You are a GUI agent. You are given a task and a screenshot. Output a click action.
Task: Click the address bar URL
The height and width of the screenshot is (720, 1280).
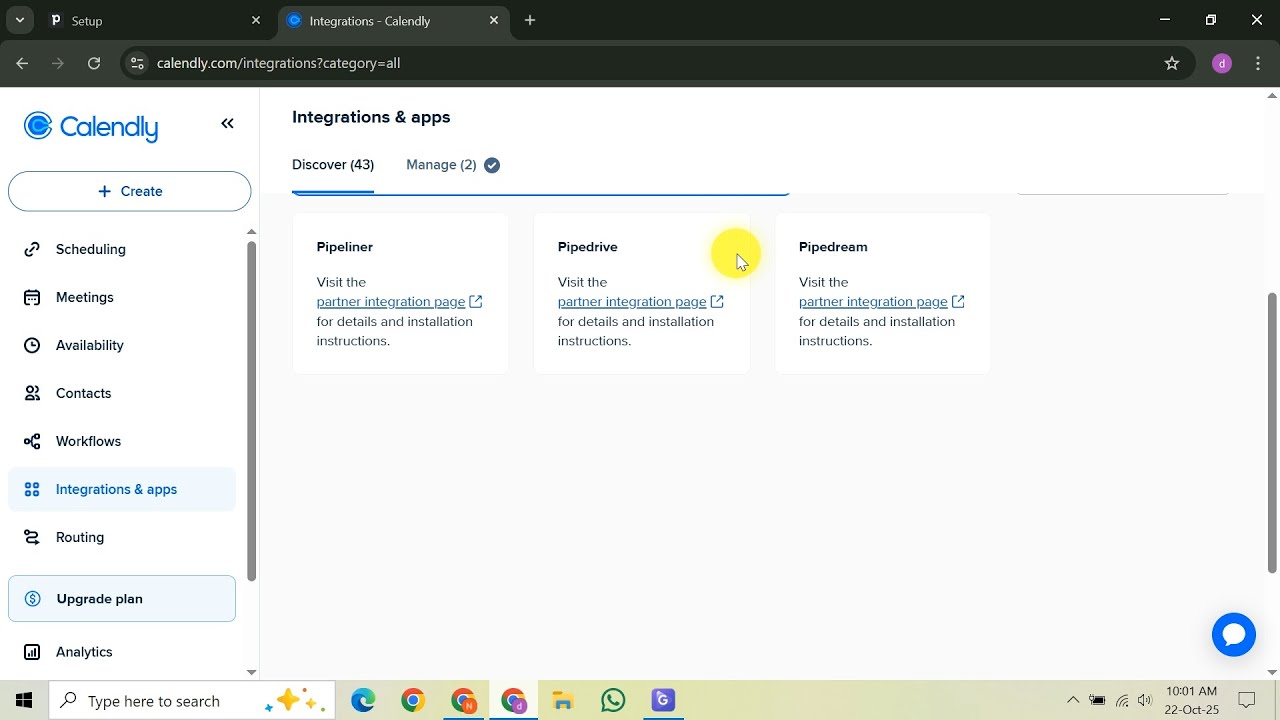pyautogui.click(x=278, y=63)
